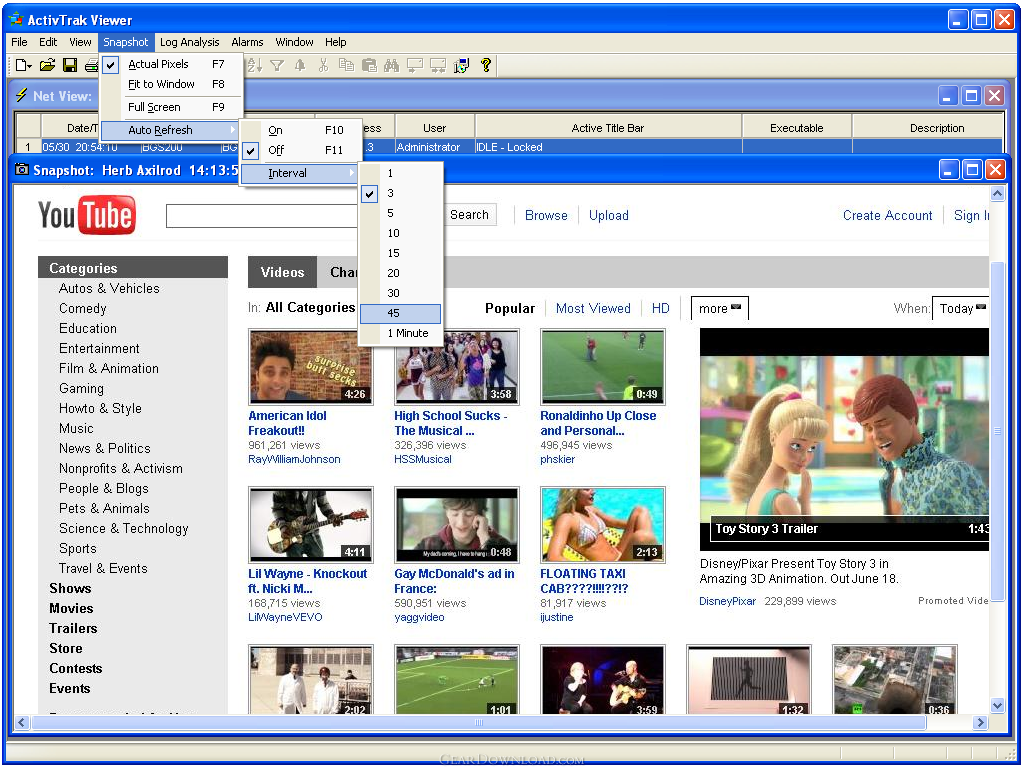
Task: Click the vertical scrollbar thumb in Snapshot
Action: tap(997, 431)
